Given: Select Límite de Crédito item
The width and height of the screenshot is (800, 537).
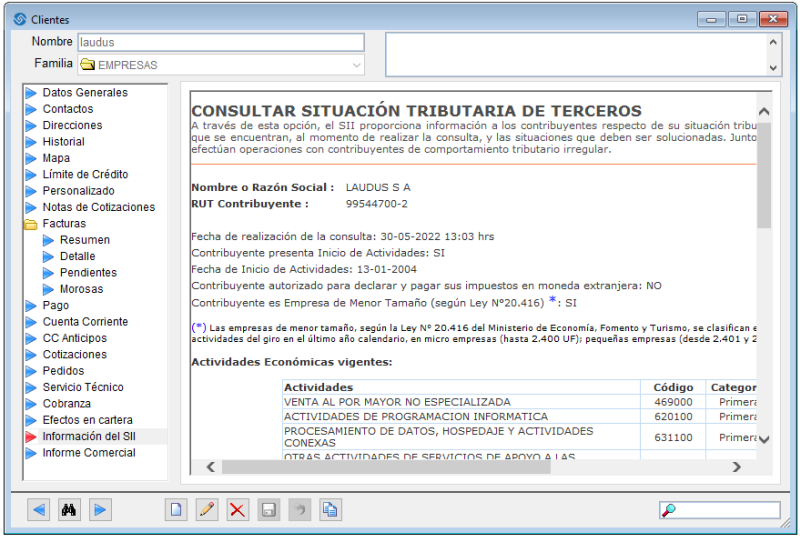Looking at the screenshot, I should point(85,174).
